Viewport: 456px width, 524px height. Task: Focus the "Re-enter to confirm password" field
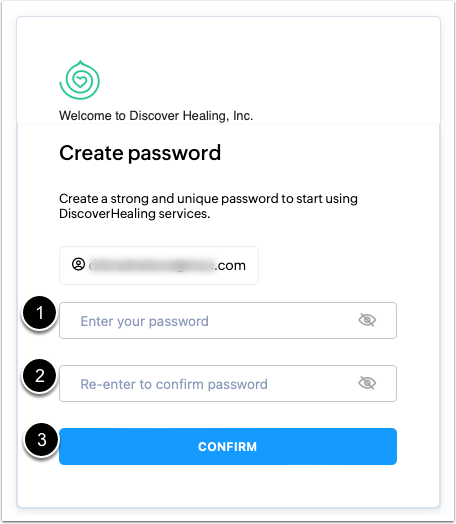pos(228,383)
